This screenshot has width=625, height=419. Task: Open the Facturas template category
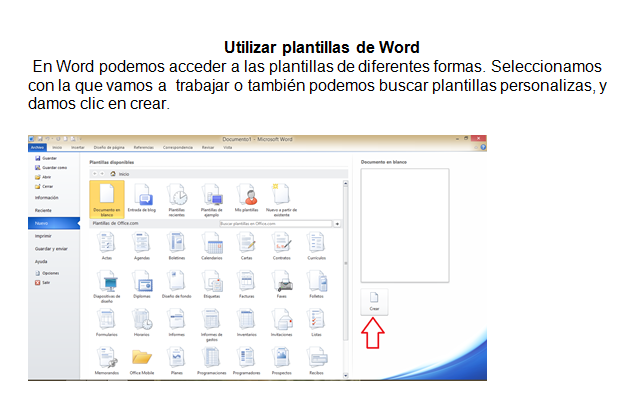pos(246,284)
